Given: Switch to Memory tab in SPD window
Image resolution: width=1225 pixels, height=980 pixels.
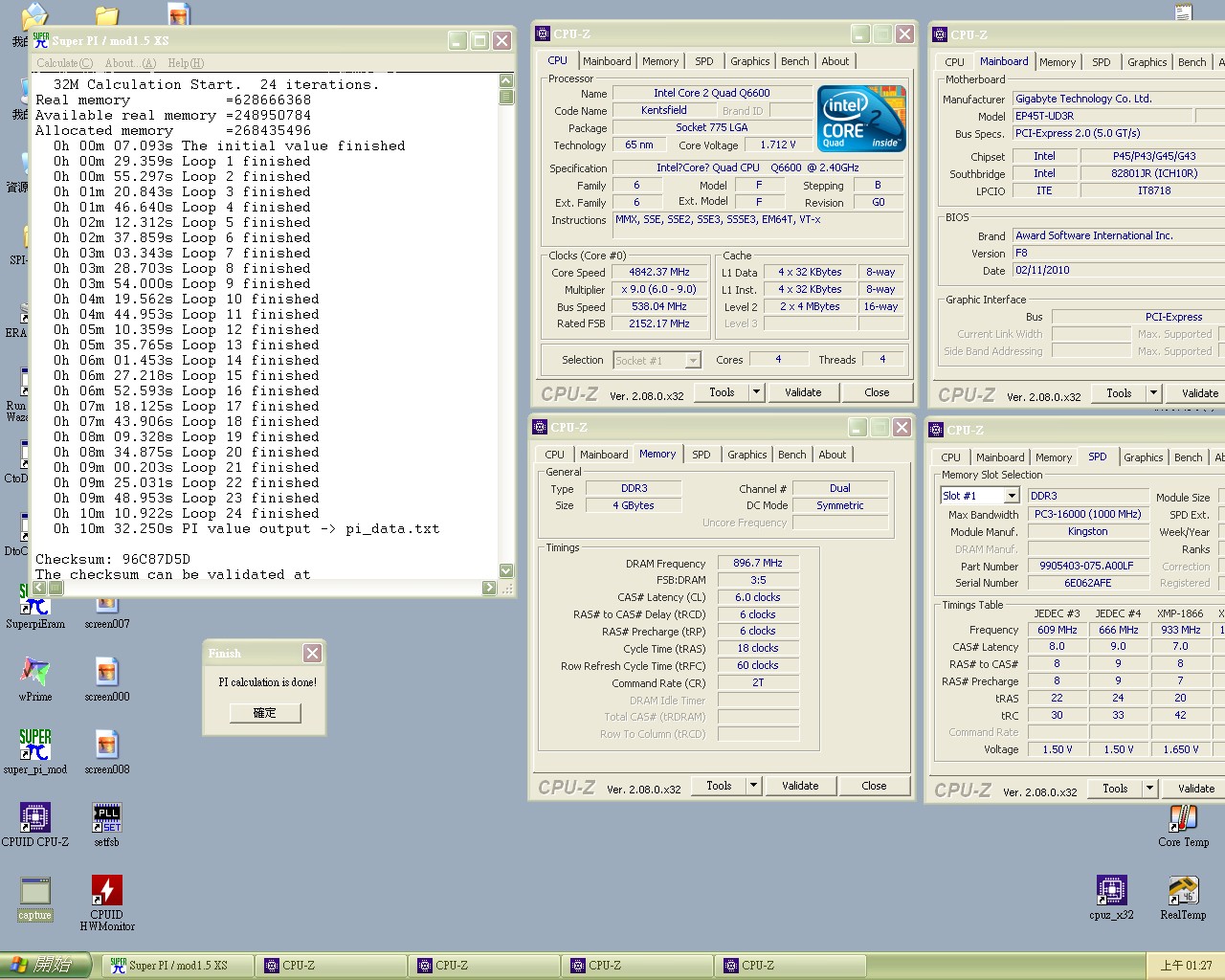Looking at the screenshot, I should point(1054,457).
